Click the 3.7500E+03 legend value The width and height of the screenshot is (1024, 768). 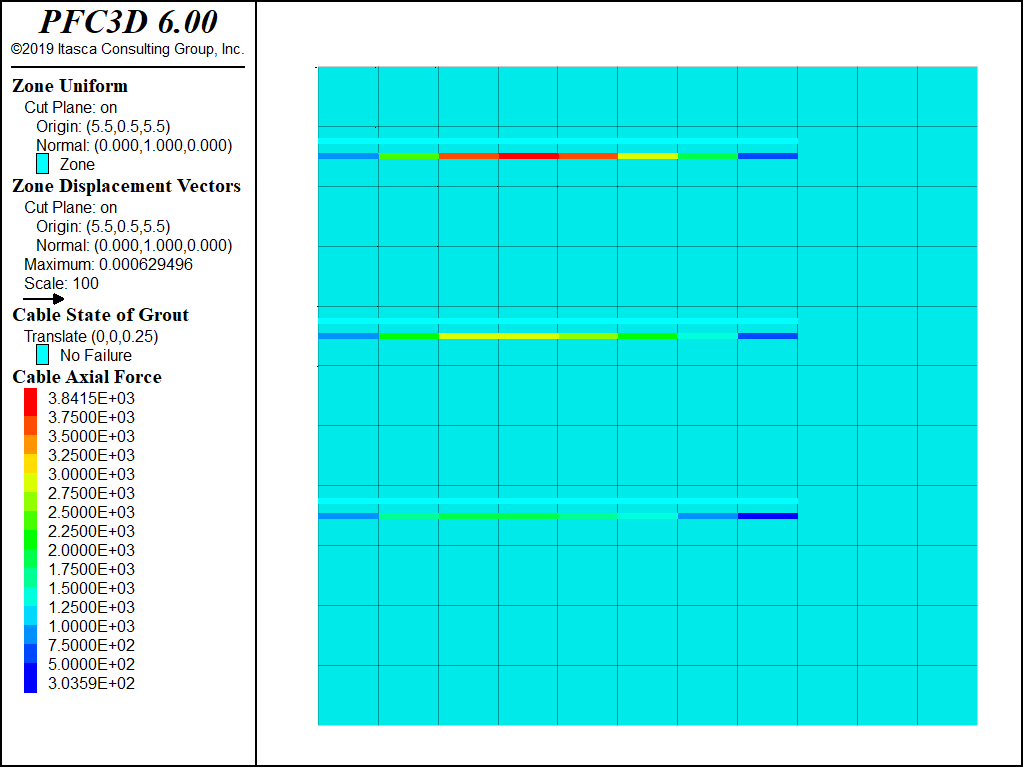[x=91, y=417]
